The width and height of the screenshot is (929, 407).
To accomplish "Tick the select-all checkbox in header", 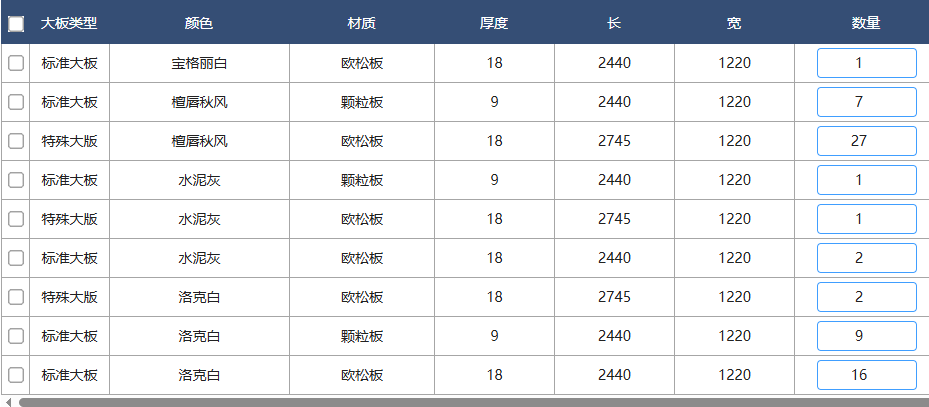I will coord(16,24).
